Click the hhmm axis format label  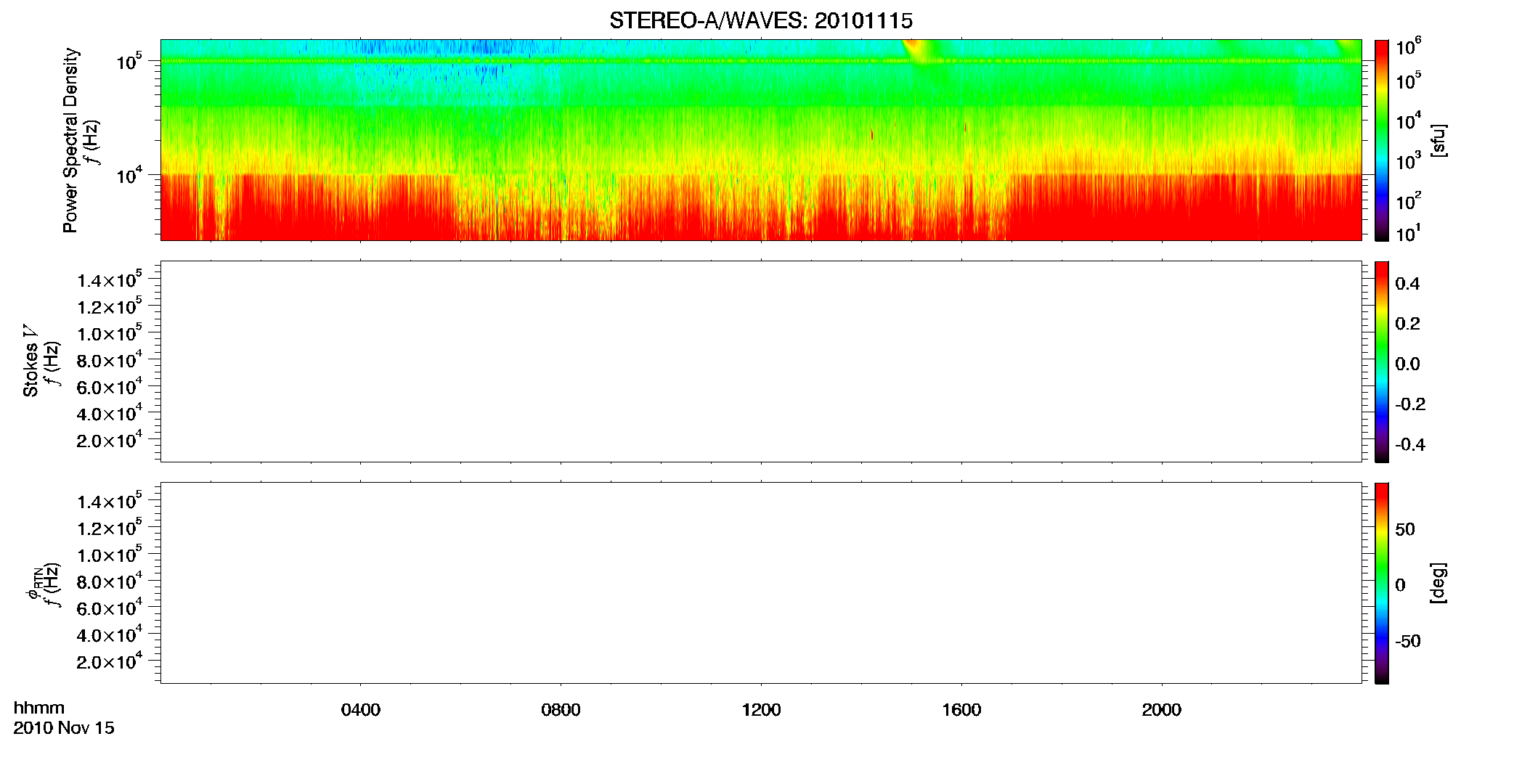(x=39, y=709)
